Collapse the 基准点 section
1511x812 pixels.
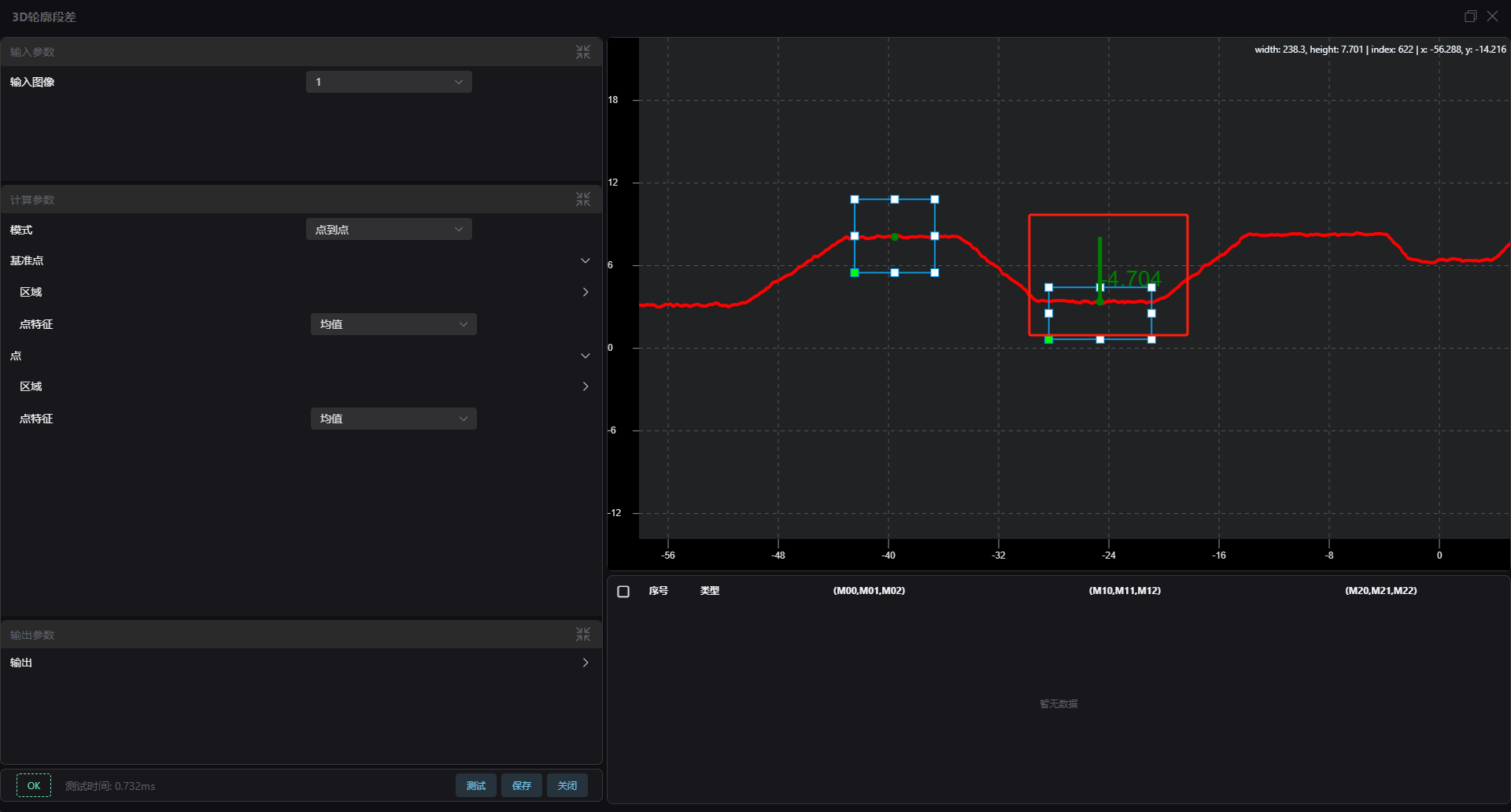585,260
